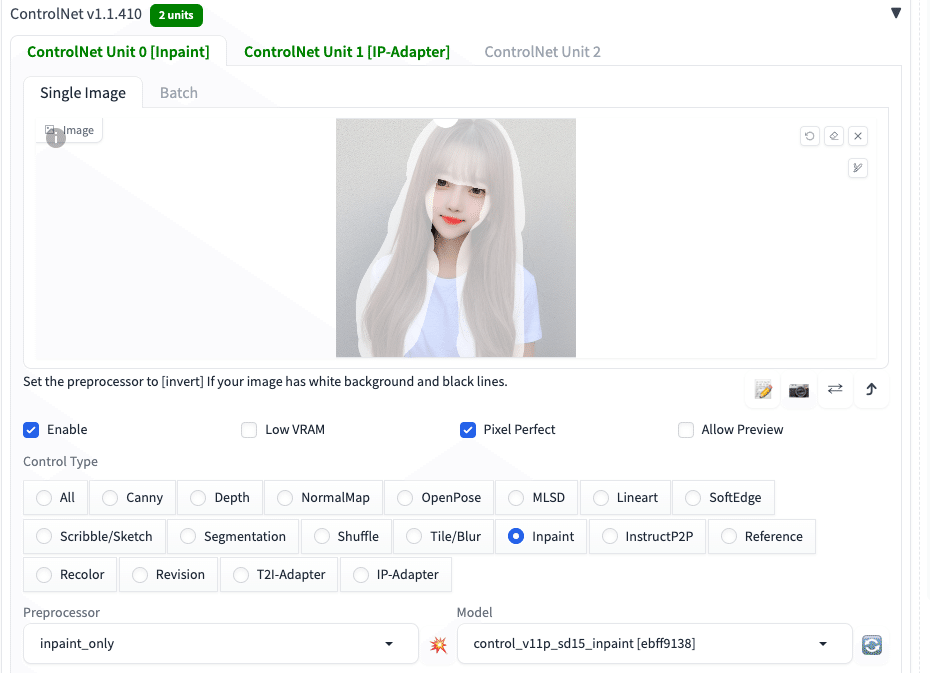Select Scribble/Sketch control type
This screenshot has height=673, width=930.
pyautogui.click(x=94, y=537)
